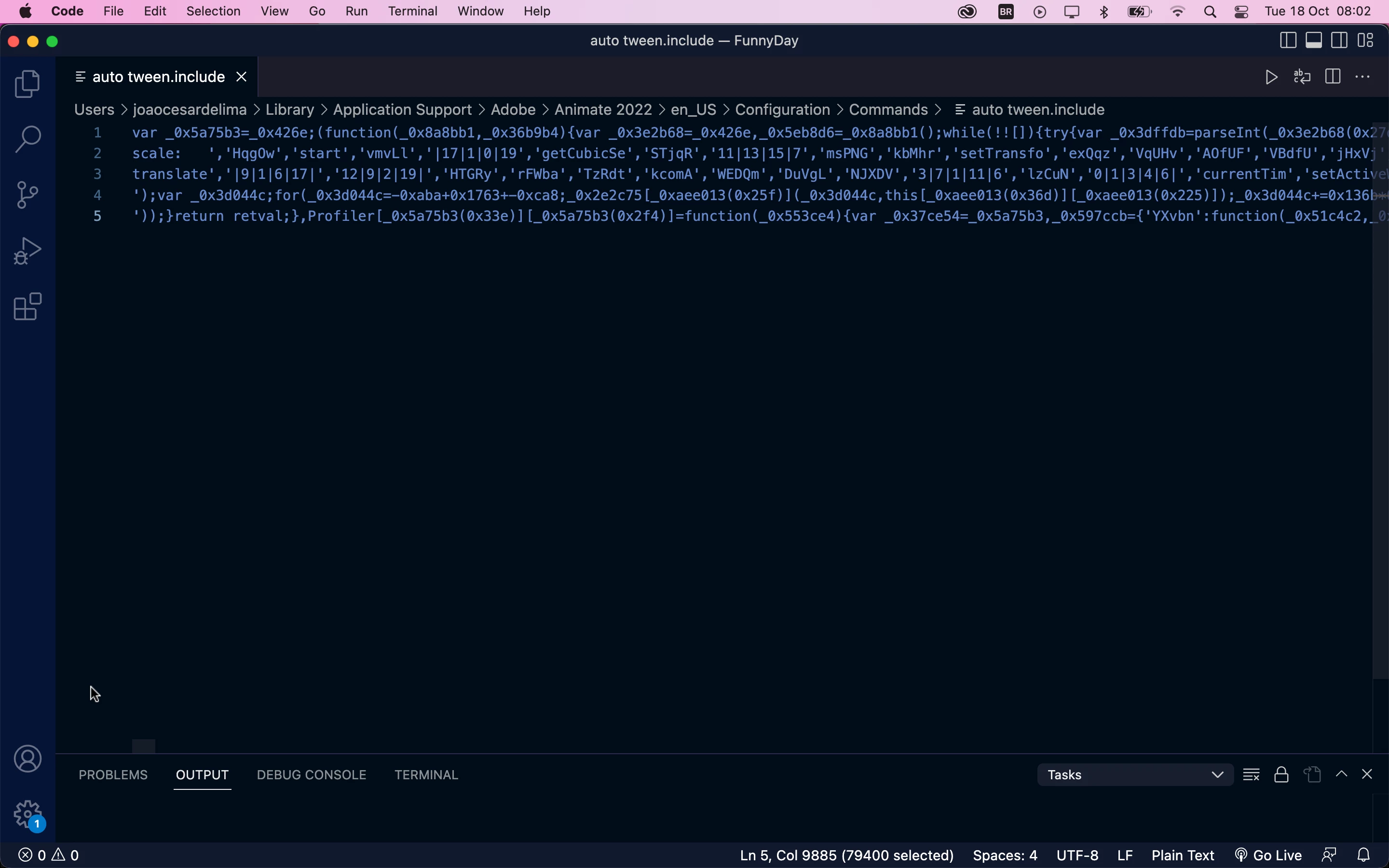The height and width of the screenshot is (868, 1389).
Task: Toggle the primary side bar layout button
Action: [x=1288, y=41]
